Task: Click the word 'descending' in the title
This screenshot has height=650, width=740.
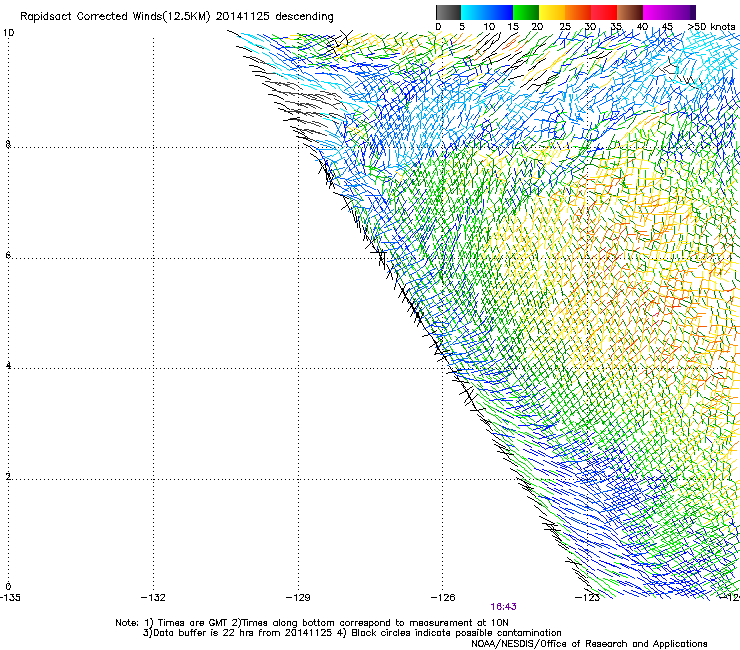Action: point(304,17)
